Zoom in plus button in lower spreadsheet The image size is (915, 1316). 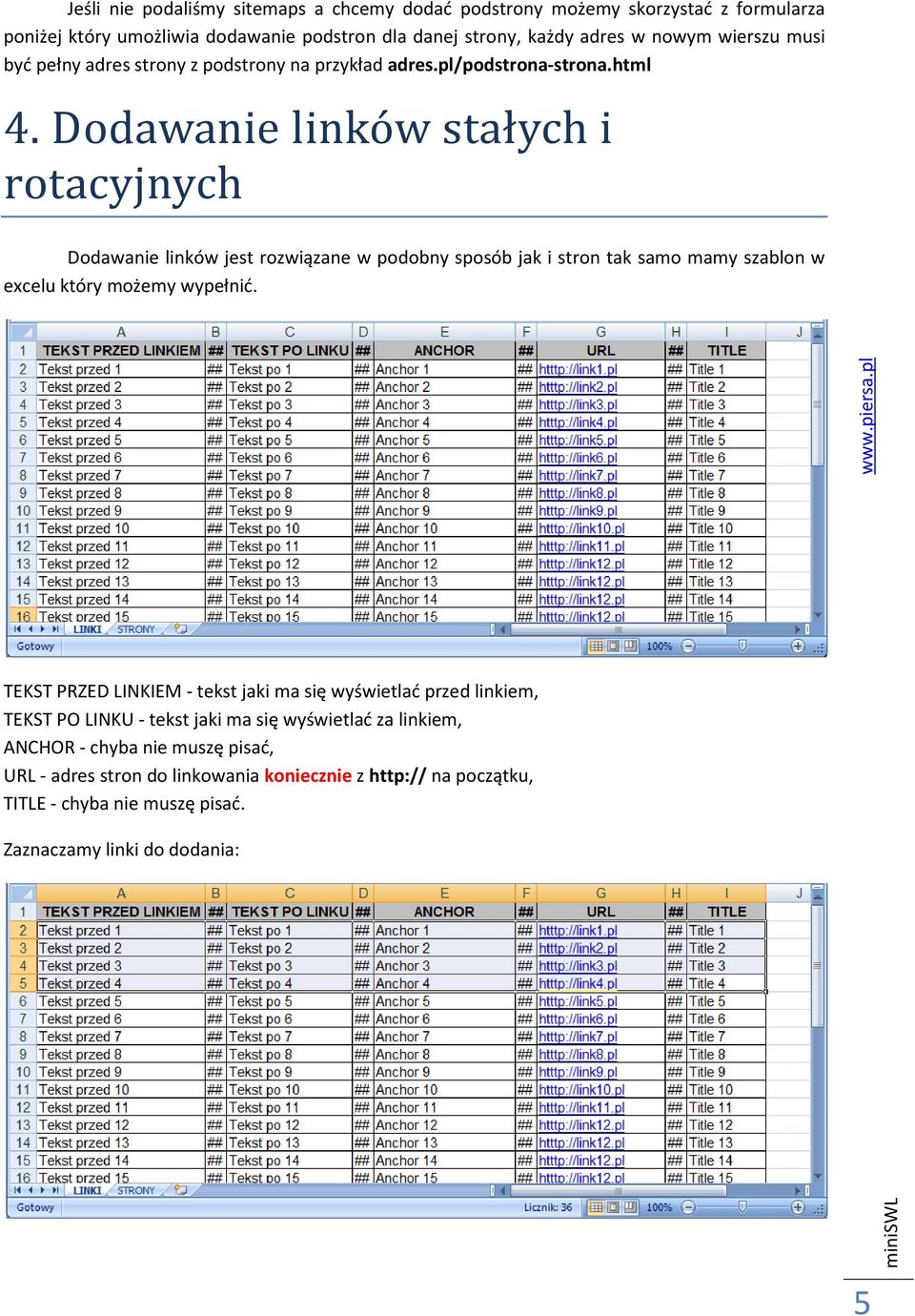tap(798, 1207)
